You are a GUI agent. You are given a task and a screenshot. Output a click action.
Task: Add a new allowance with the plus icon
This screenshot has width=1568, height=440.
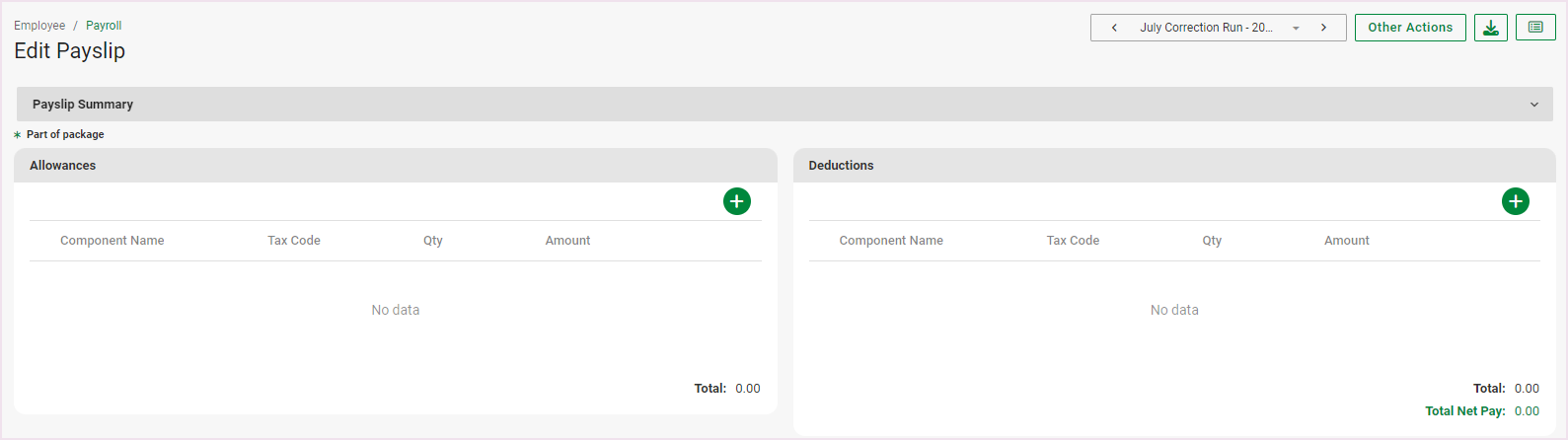[736, 201]
